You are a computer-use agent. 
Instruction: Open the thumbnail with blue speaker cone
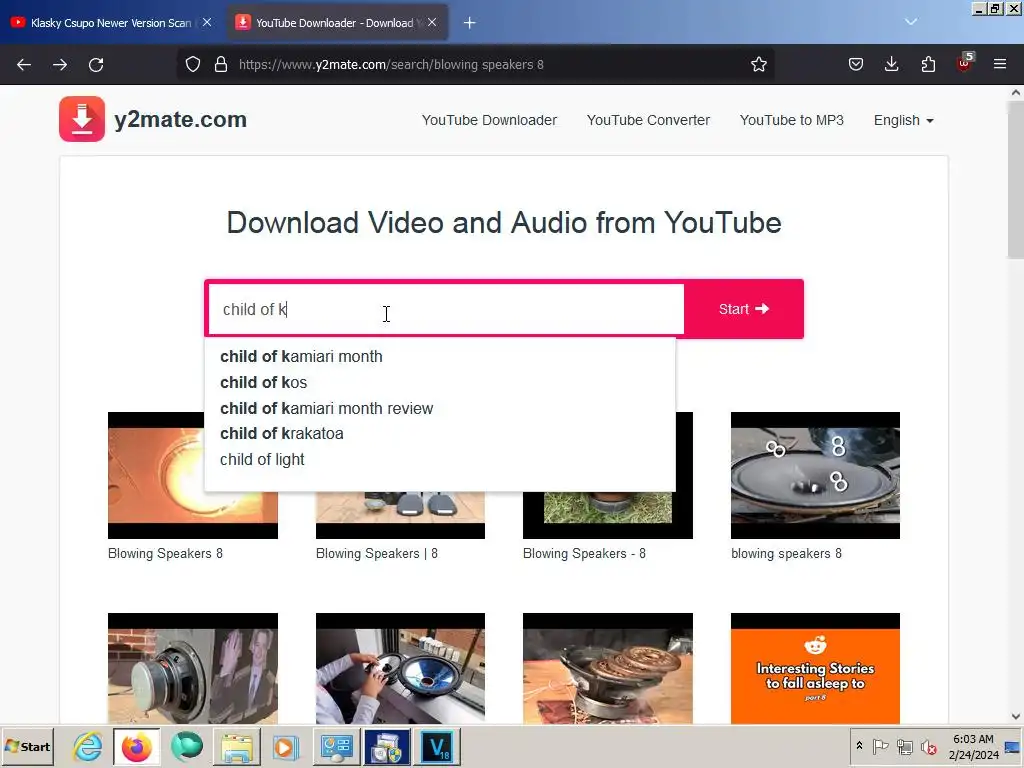(400, 668)
